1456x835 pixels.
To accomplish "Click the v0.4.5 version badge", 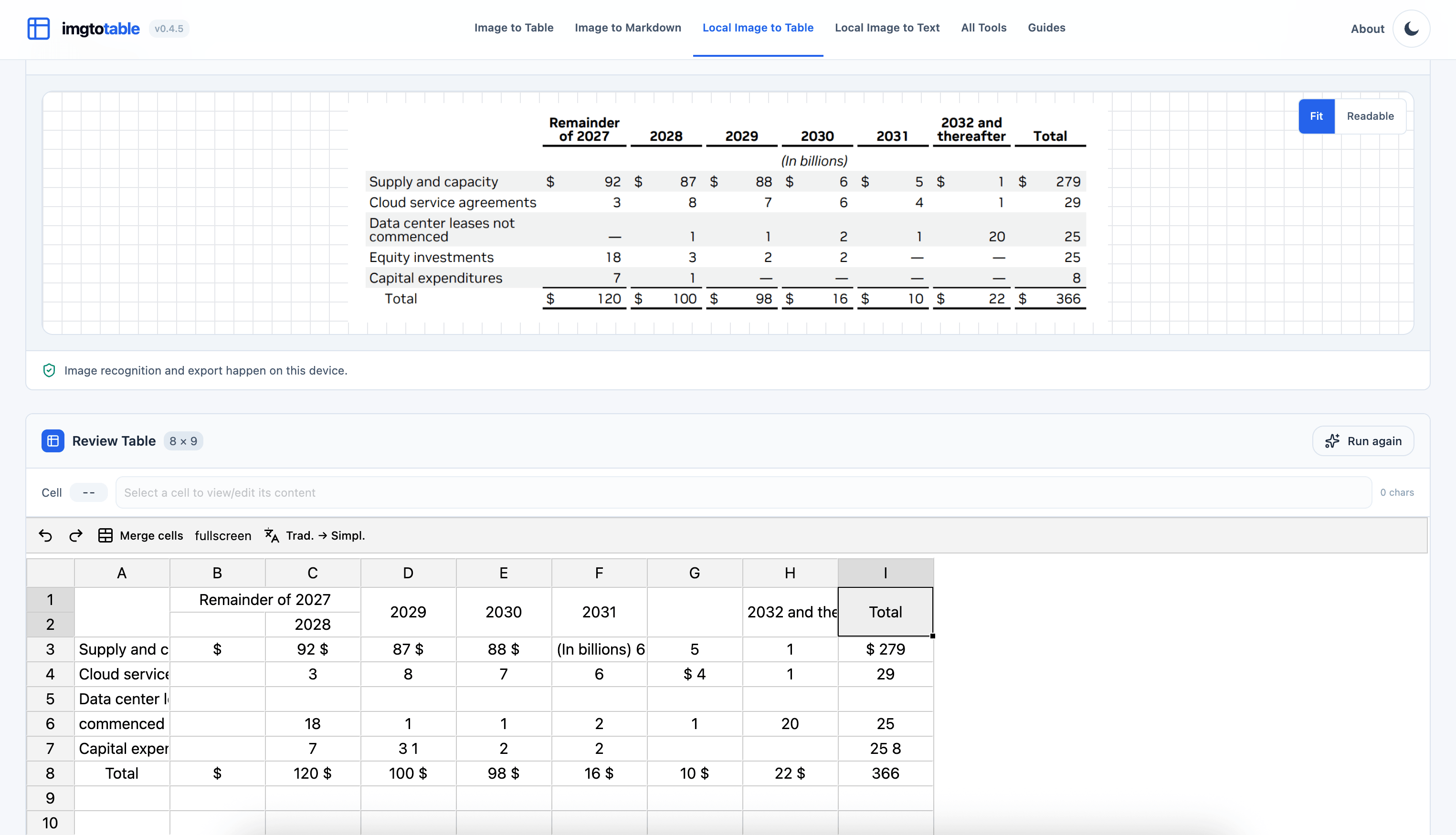I will (169, 28).
